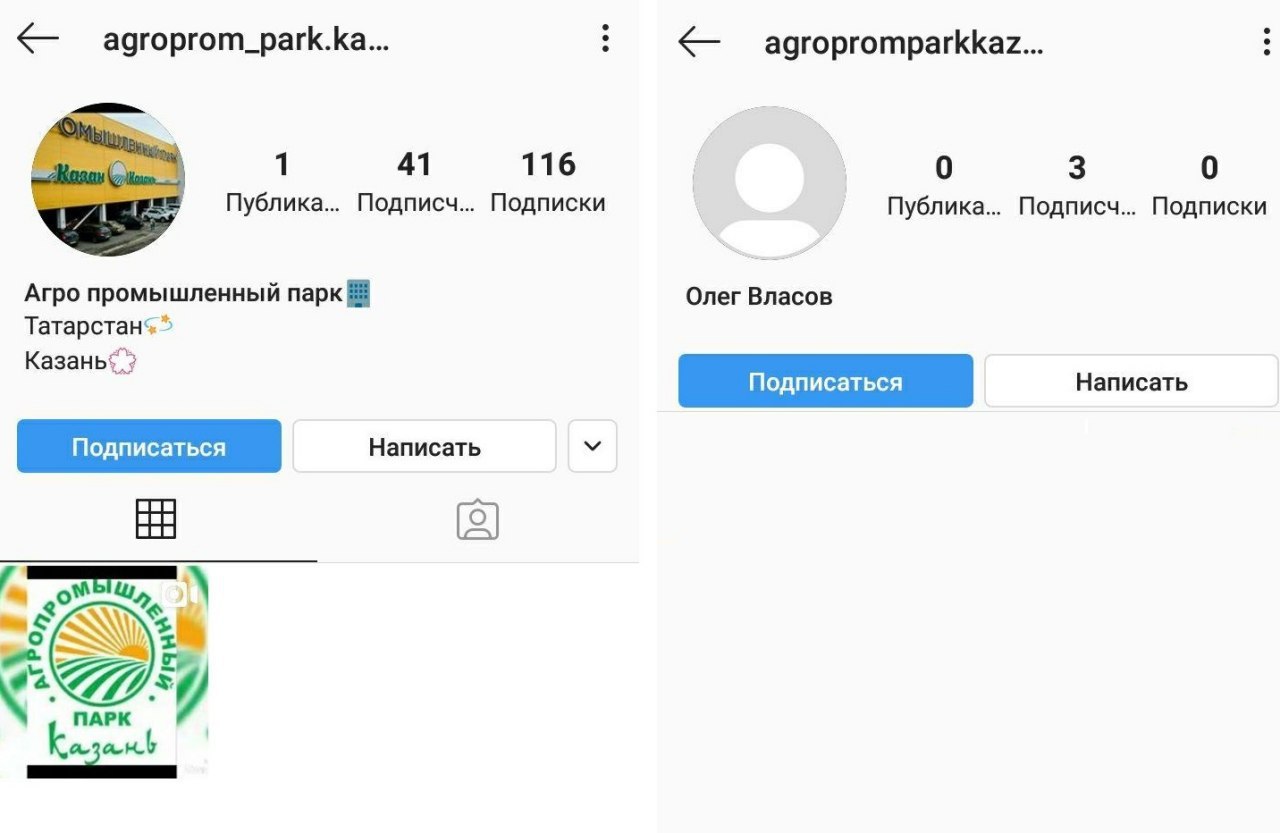Image resolution: width=1280 pixels, height=833 pixels.
Task: Follow Агро промышленный парк with Подписаться
Action: click(149, 446)
